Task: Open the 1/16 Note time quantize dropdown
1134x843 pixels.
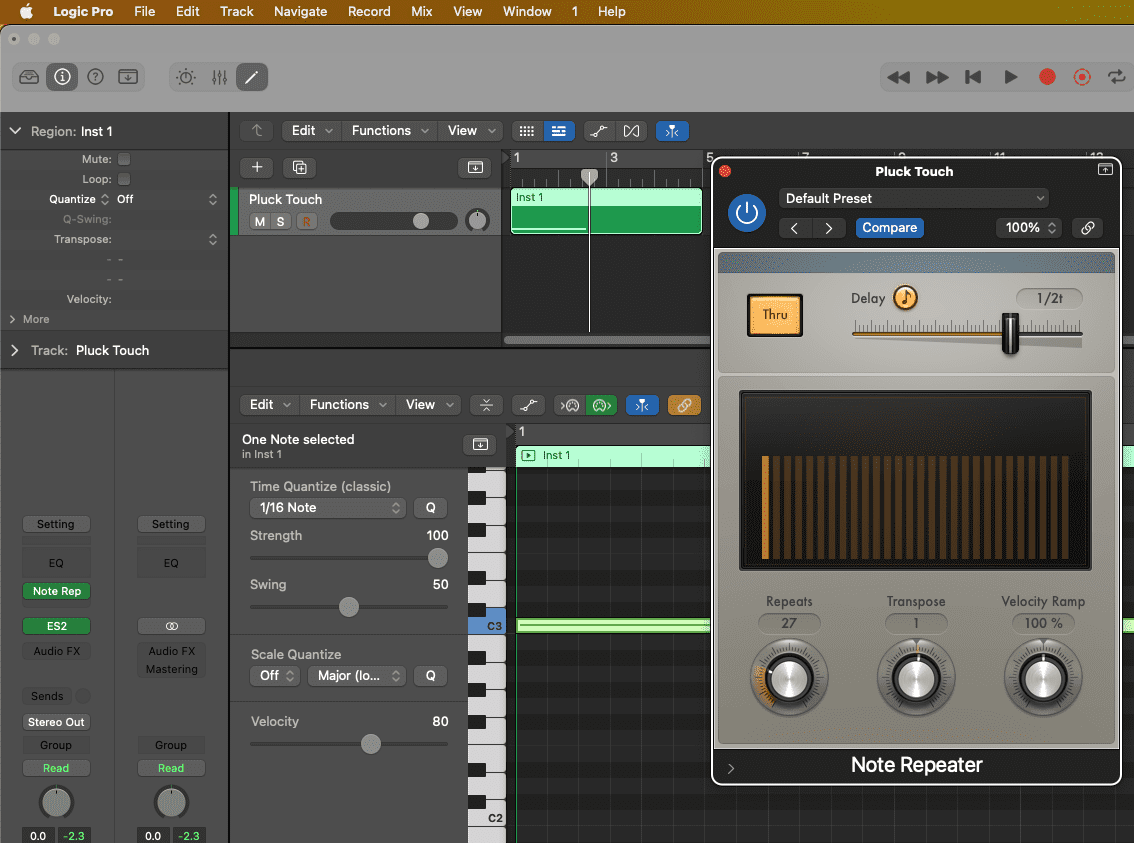Action: [328, 508]
